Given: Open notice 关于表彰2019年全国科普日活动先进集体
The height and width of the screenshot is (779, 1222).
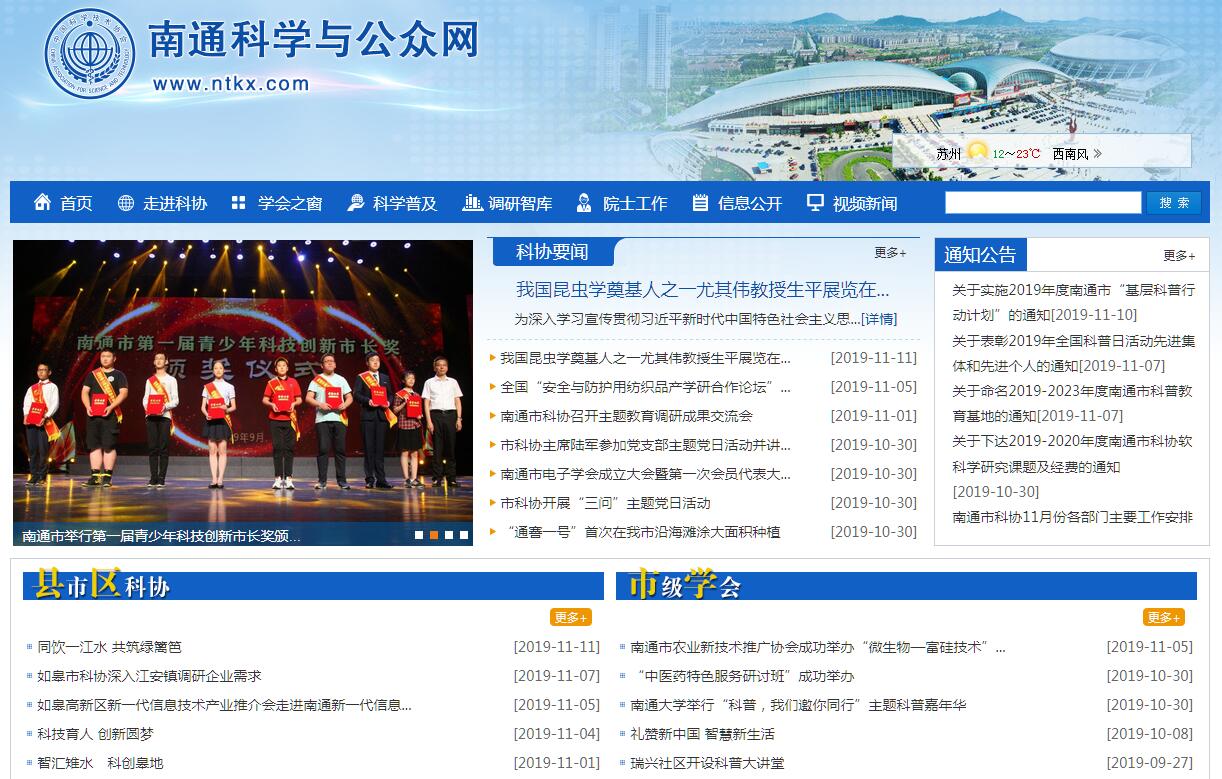Looking at the screenshot, I should click(1073, 353).
